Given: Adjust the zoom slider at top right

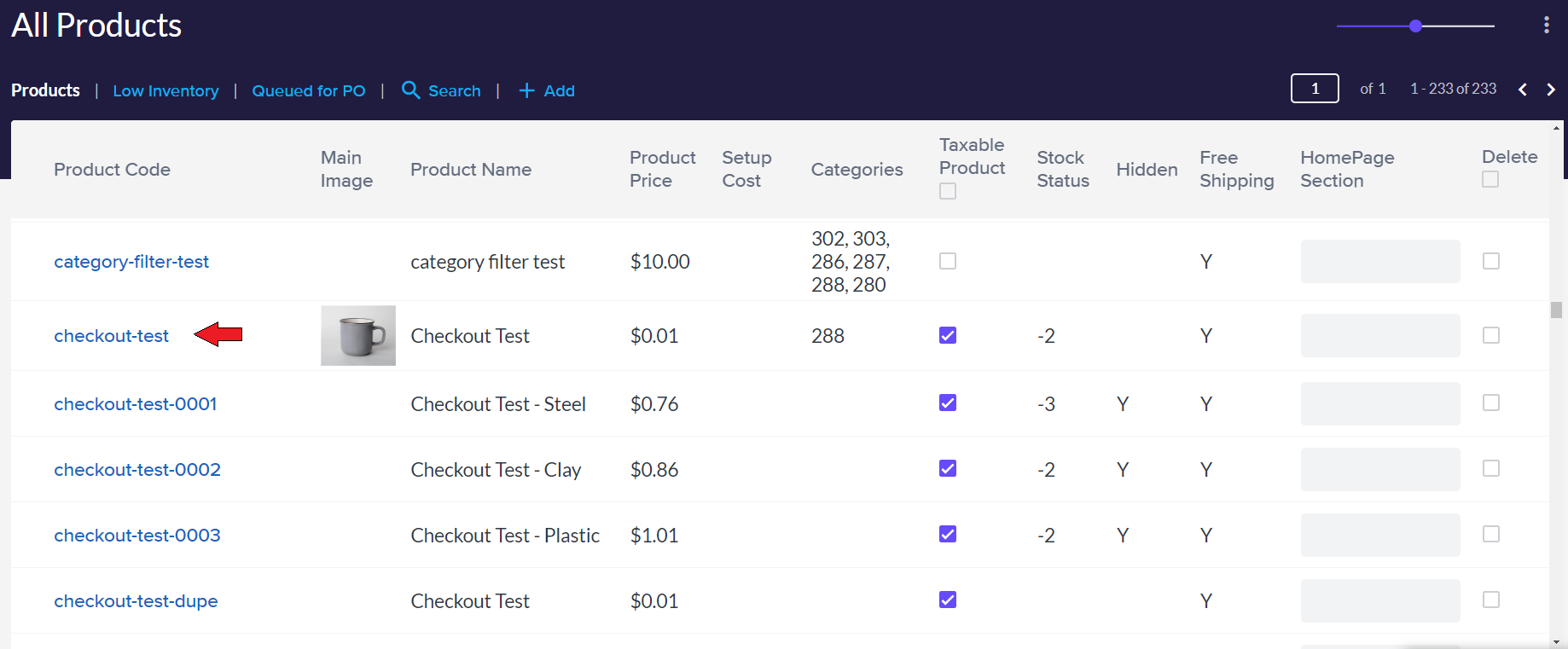Looking at the screenshot, I should tap(1416, 26).
